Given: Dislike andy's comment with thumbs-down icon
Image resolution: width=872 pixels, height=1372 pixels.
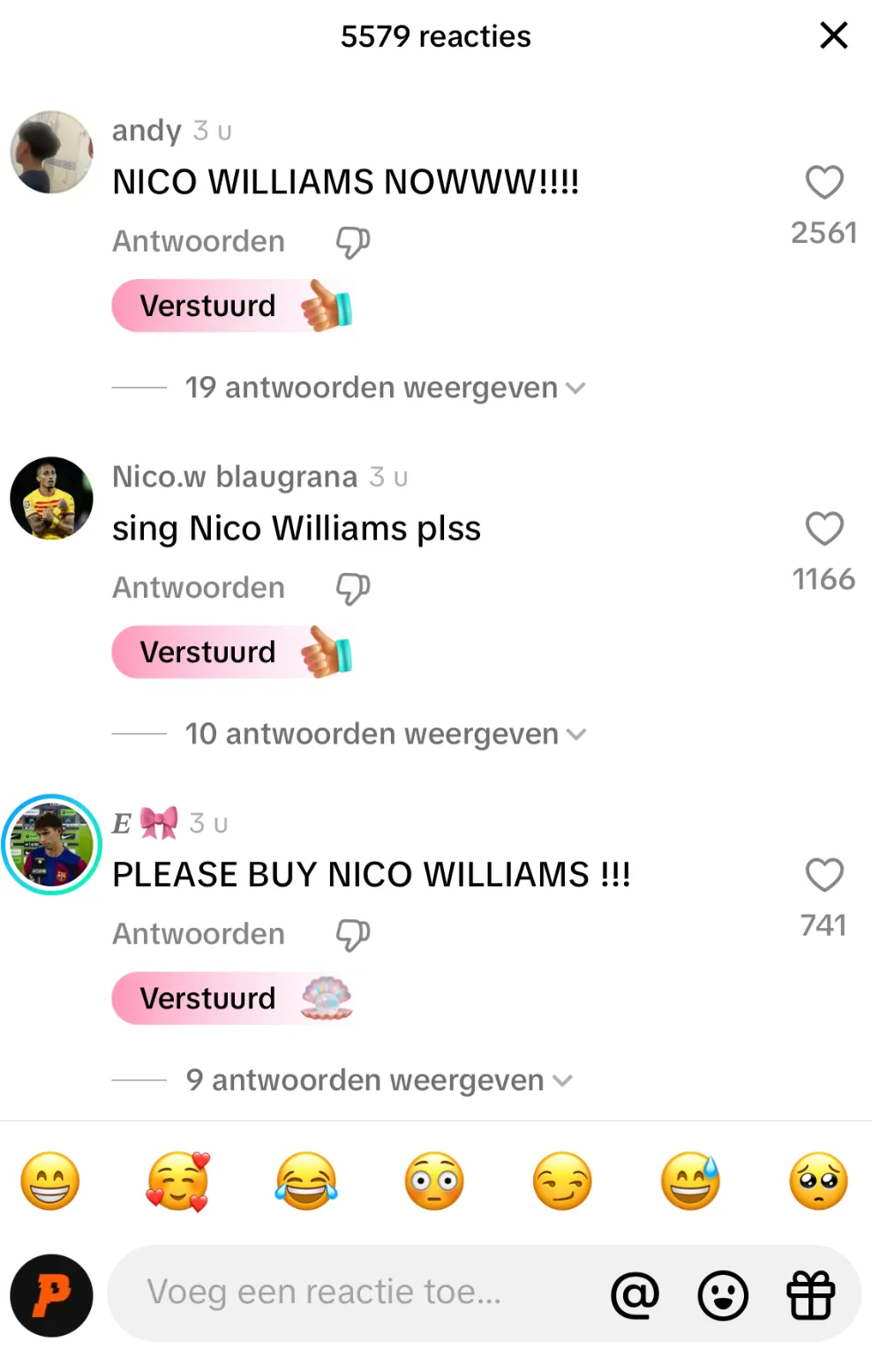Looking at the screenshot, I should point(352,242).
